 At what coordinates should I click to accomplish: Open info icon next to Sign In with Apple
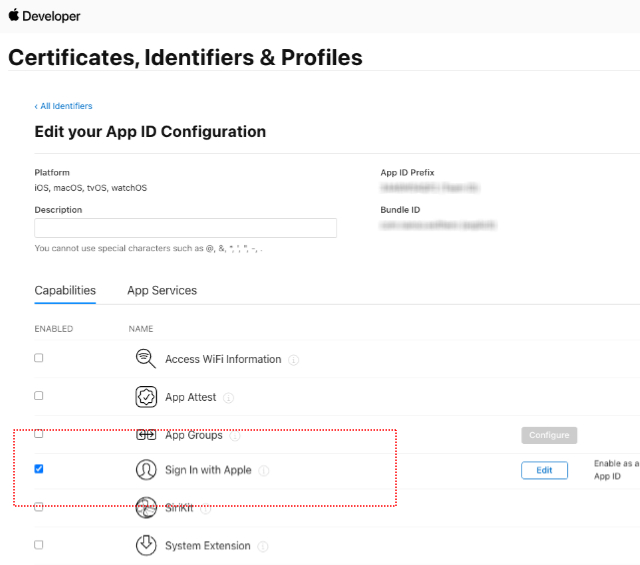click(264, 471)
